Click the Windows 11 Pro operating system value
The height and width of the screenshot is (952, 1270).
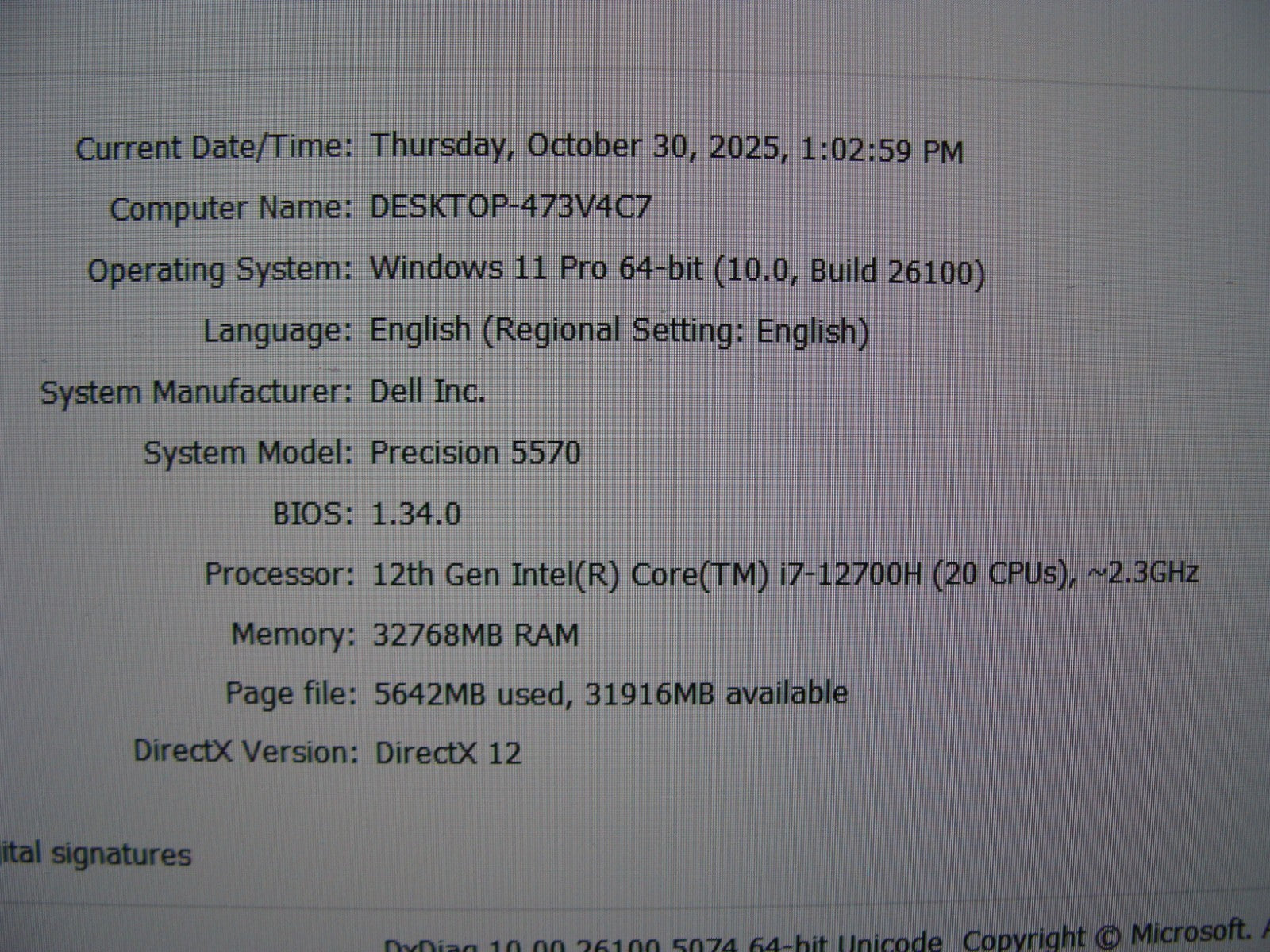677,270
